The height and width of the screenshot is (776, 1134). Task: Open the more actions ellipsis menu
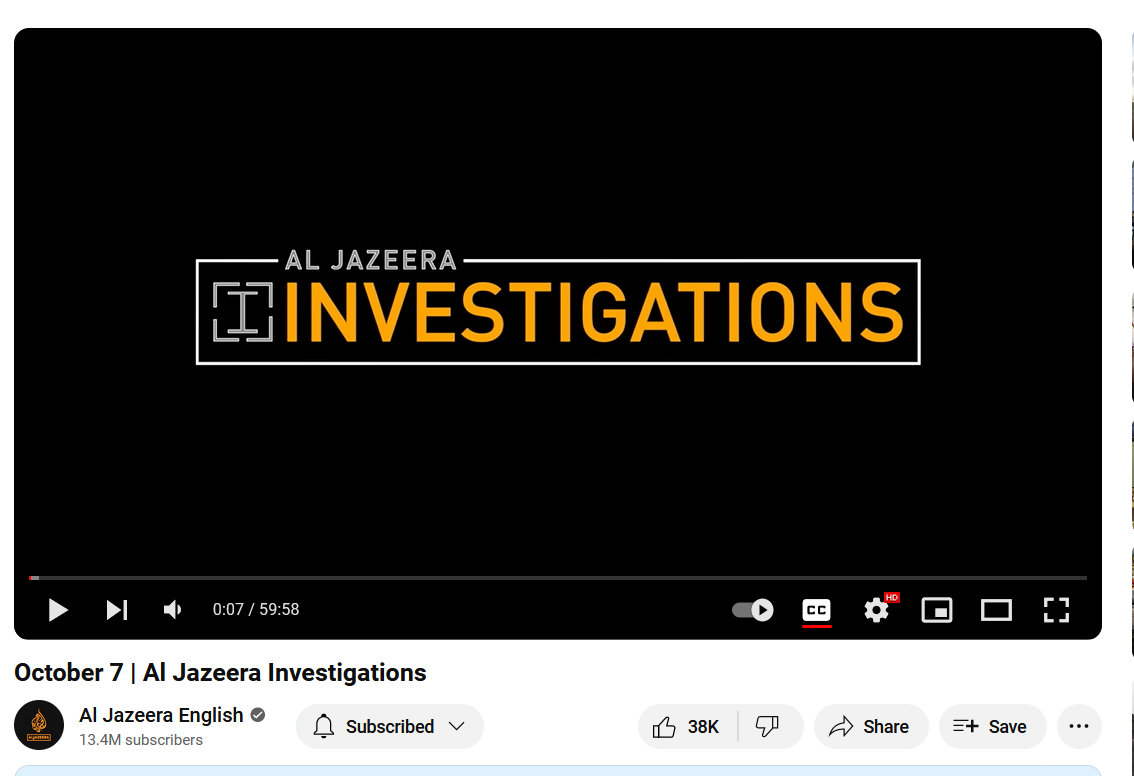pos(1079,726)
